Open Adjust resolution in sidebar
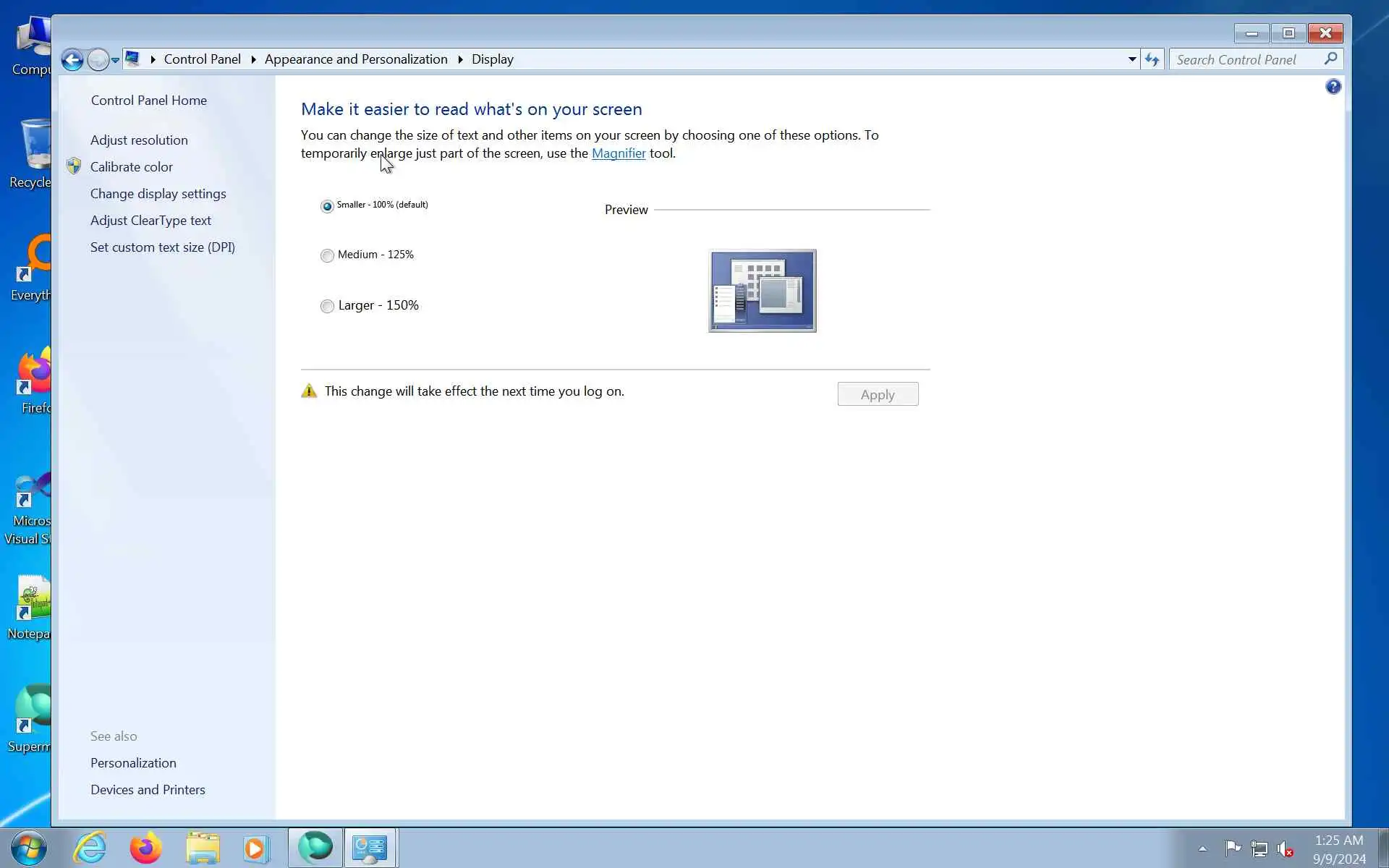This screenshot has width=1389, height=868. (x=139, y=140)
